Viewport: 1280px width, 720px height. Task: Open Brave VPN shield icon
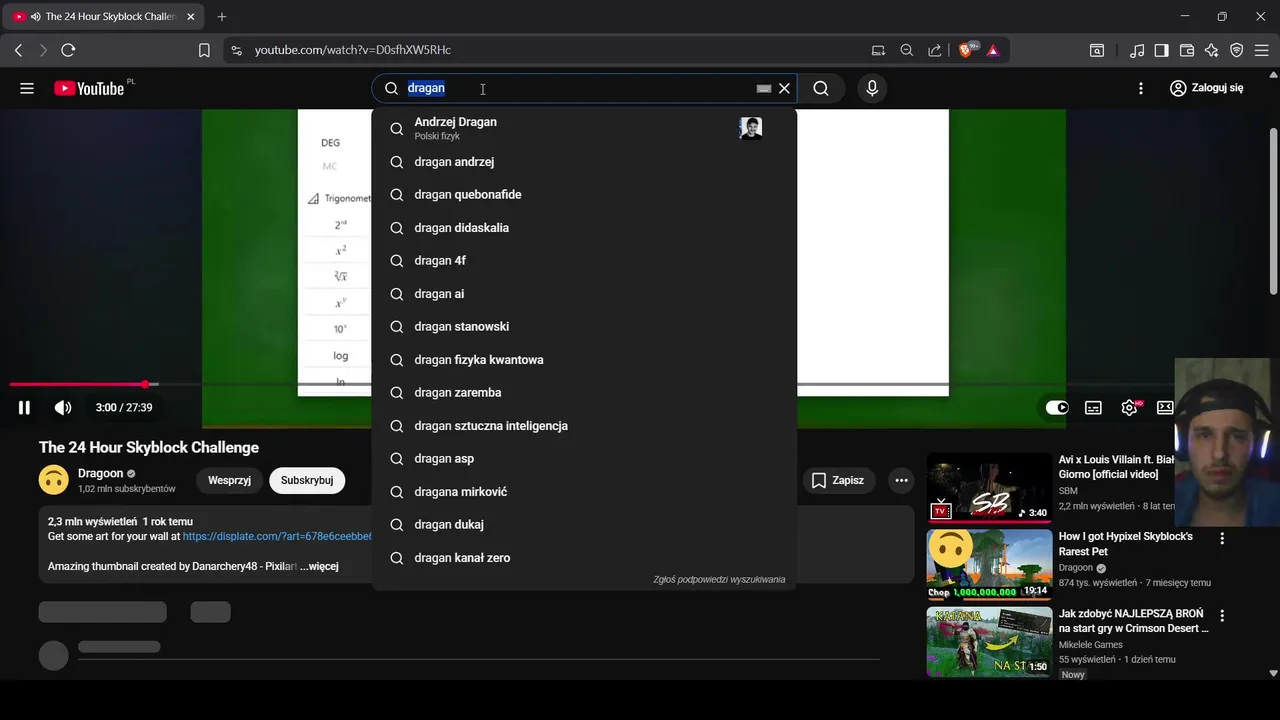tap(1237, 50)
